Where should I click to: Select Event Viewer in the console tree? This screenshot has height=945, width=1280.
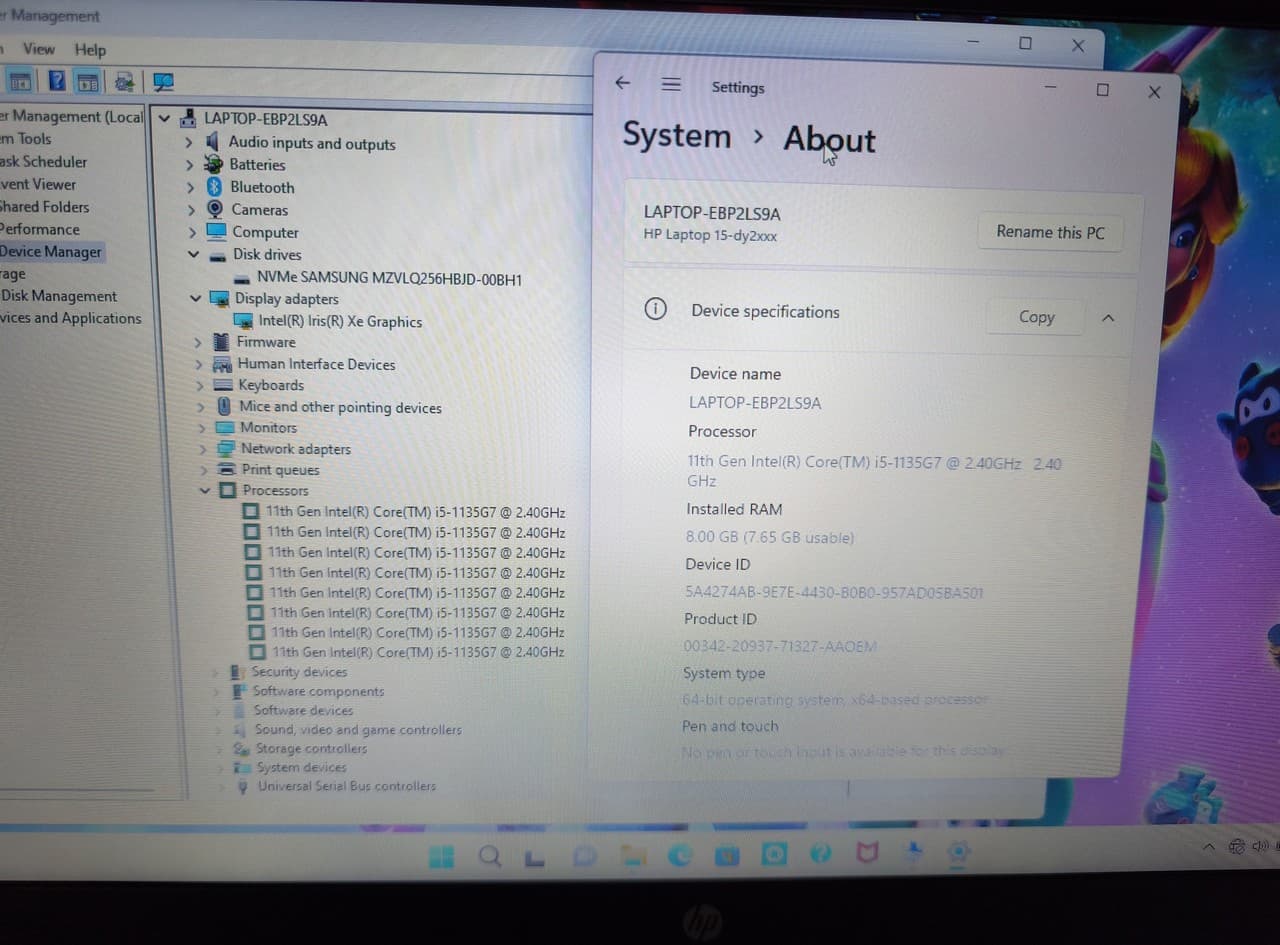point(38,184)
